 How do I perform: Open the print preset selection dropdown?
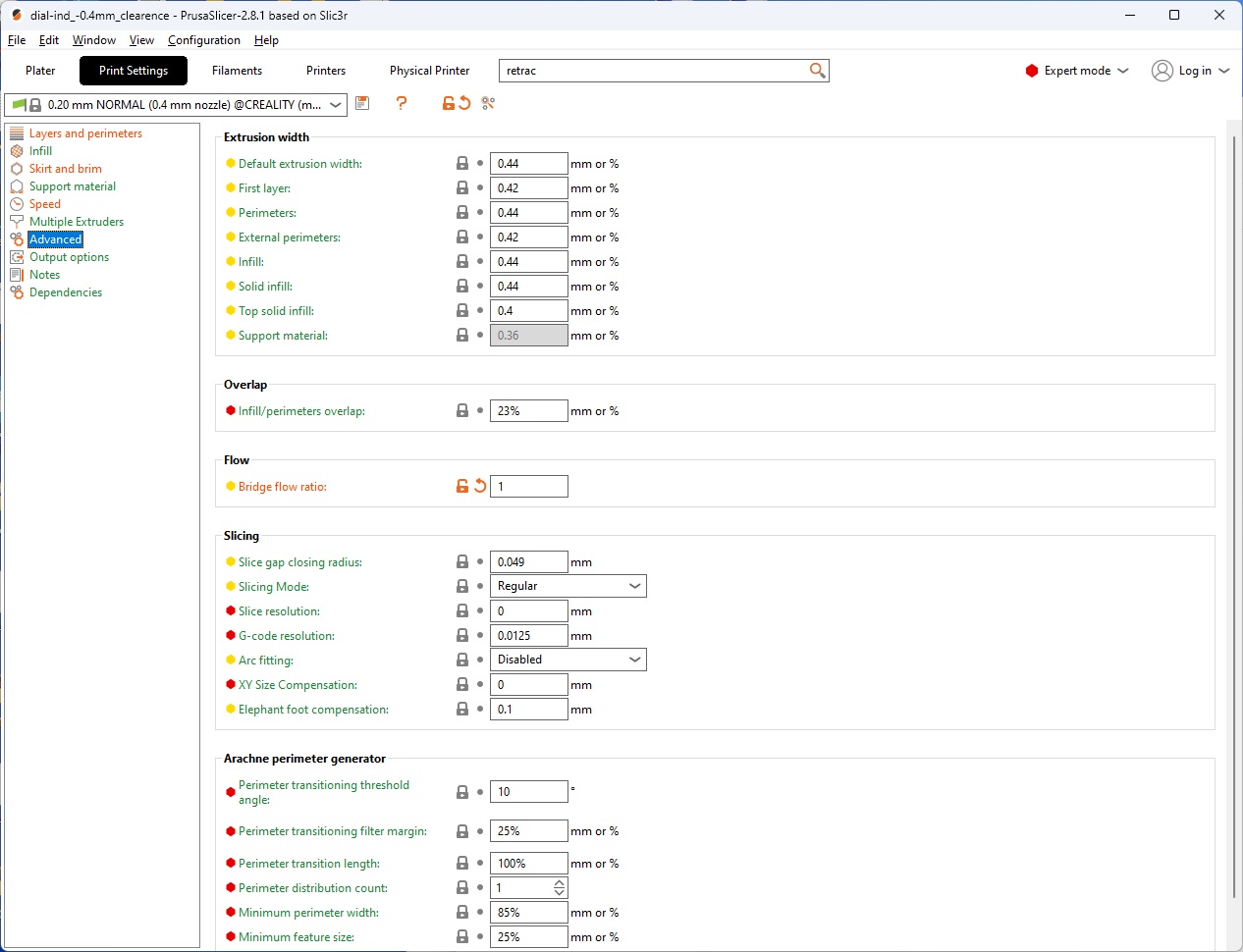pyautogui.click(x=176, y=105)
